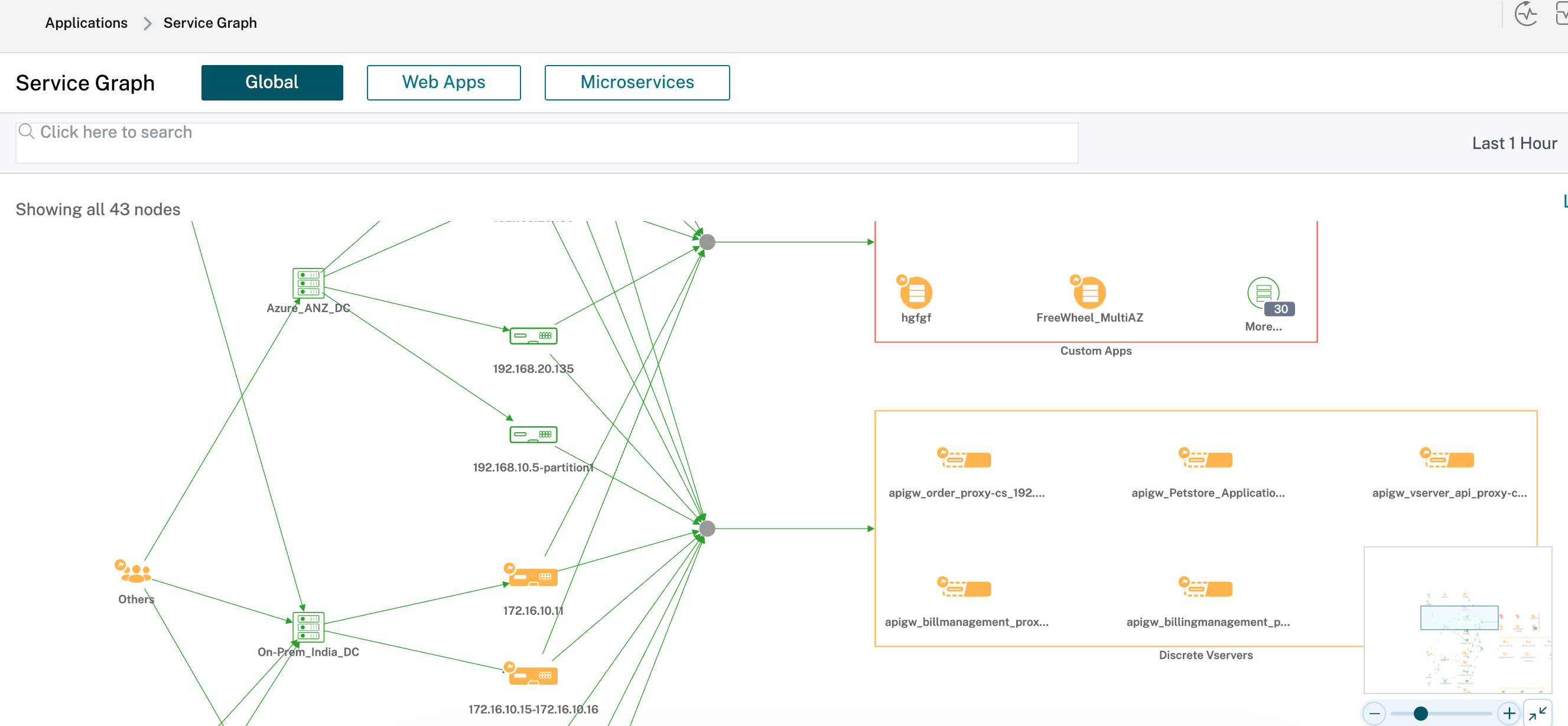Click the hgfgf label
Screen dimensions: 1568x726
[x=916, y=317]
